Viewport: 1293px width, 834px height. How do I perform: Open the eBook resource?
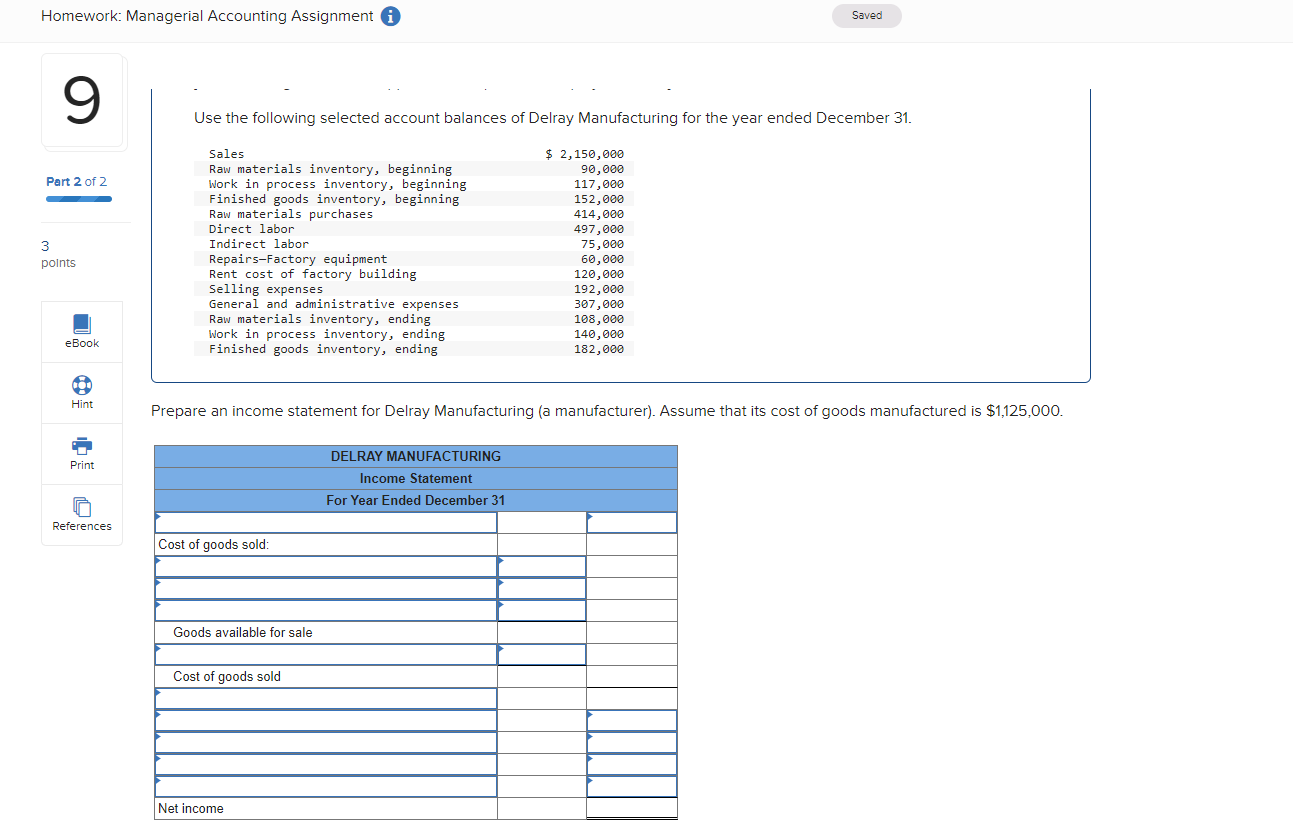(x=82, y=332)
